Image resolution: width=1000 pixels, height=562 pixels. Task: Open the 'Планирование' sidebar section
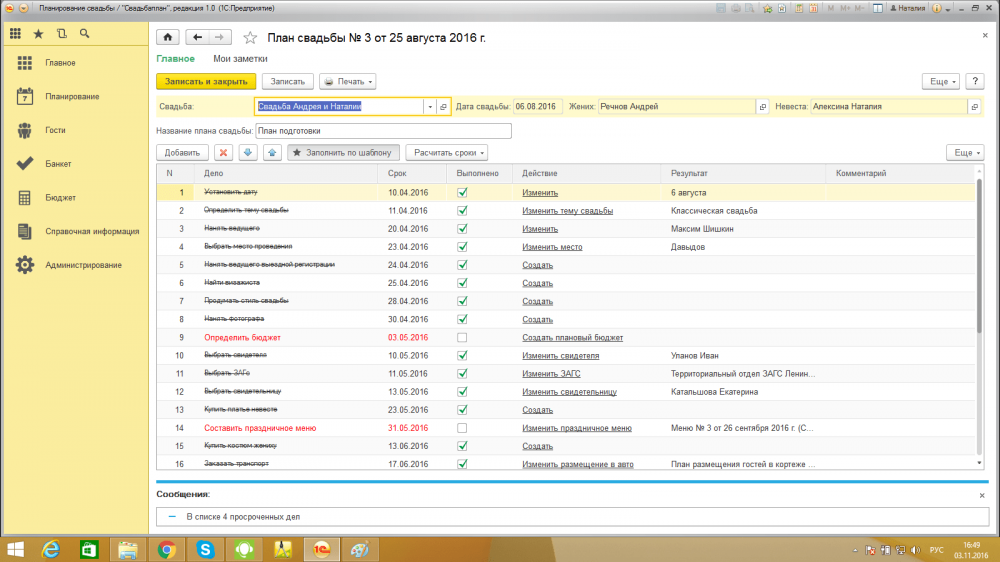[71, 97]
